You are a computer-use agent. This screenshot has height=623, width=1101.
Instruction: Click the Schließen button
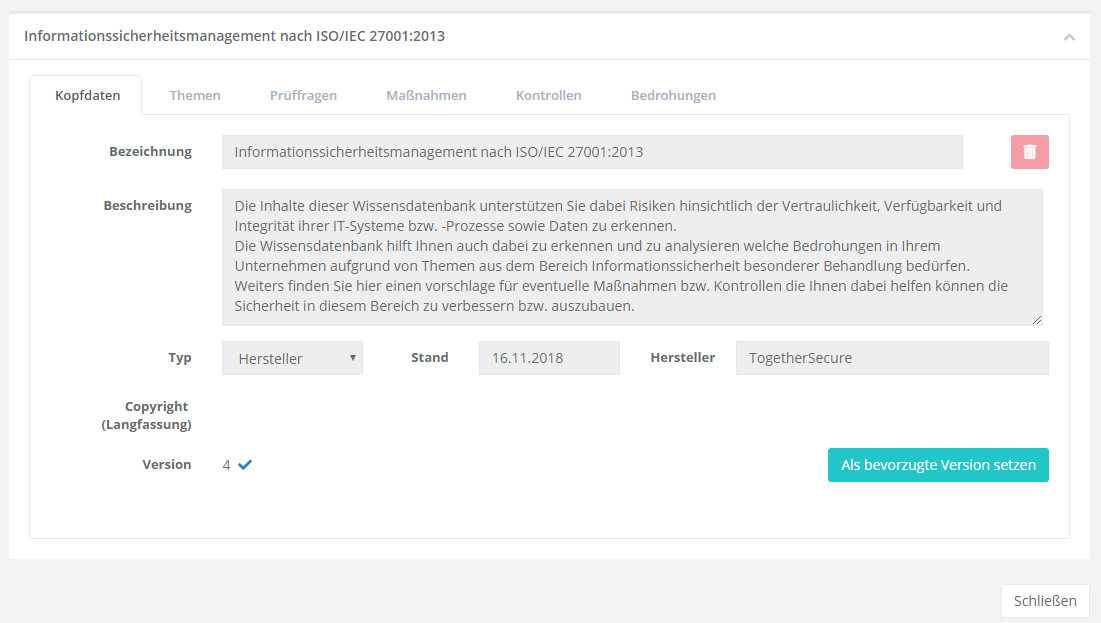coord(1044,601)
